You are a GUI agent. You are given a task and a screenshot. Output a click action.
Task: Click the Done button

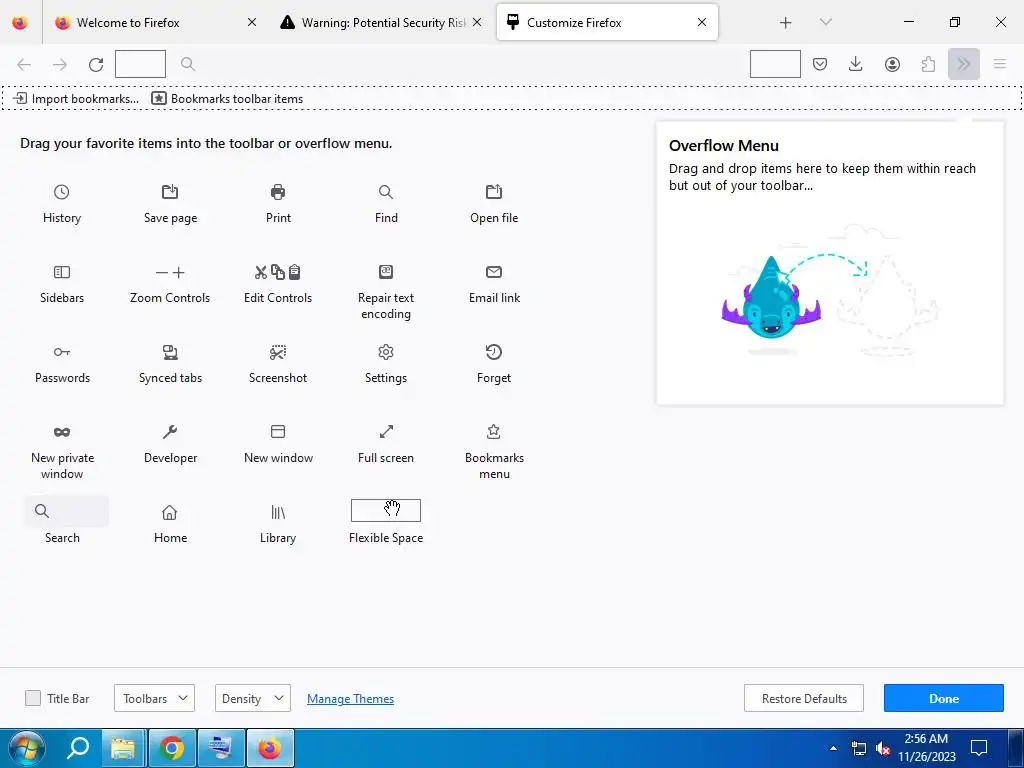pos(944,698)
